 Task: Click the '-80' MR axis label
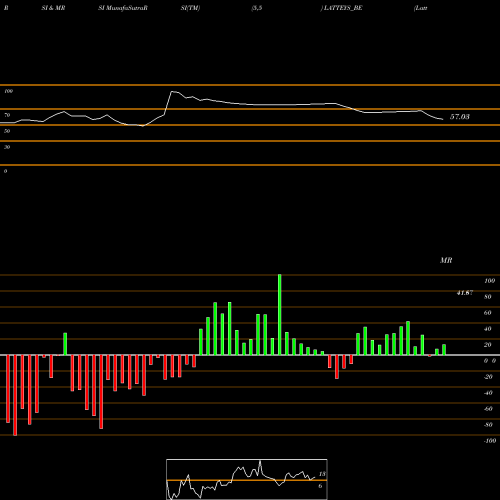click(488, 425)
